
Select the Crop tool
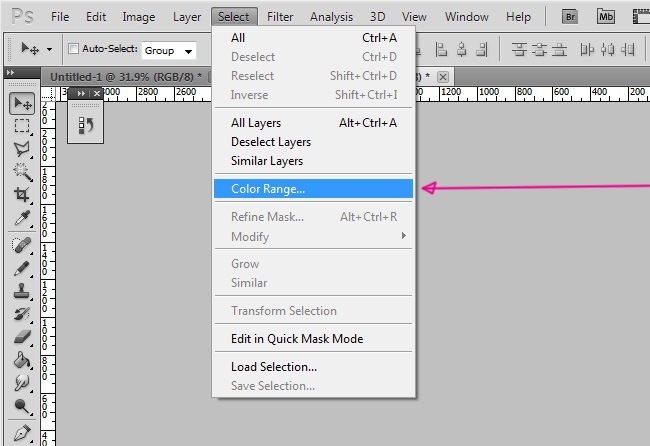pyautogui.click(x=22, y=195)
